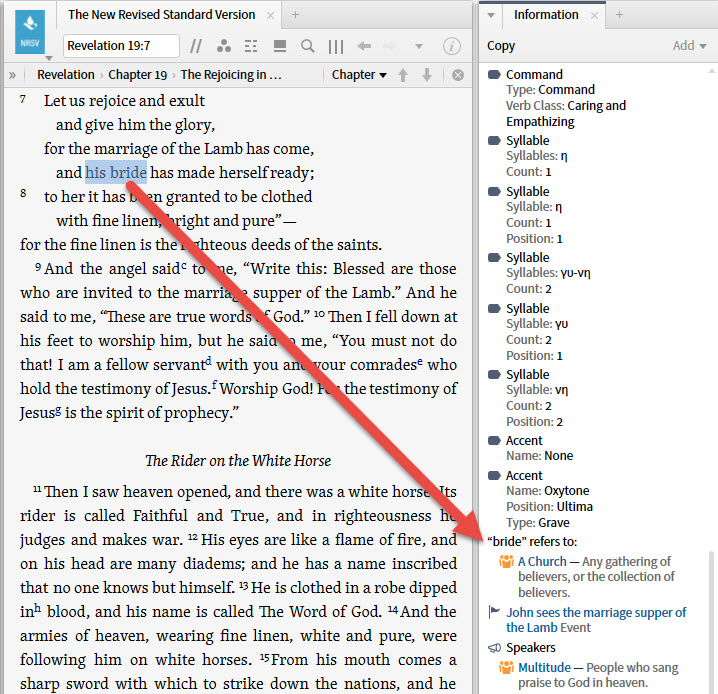718x694 pixels.
Task: Open the parallel resources slashes icon
Action: (196, 46)
